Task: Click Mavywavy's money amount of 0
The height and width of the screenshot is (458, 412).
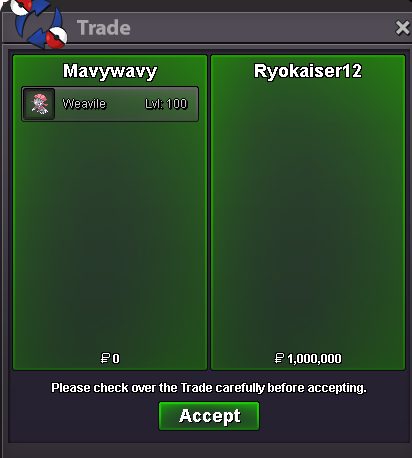Action: point(116,359)
